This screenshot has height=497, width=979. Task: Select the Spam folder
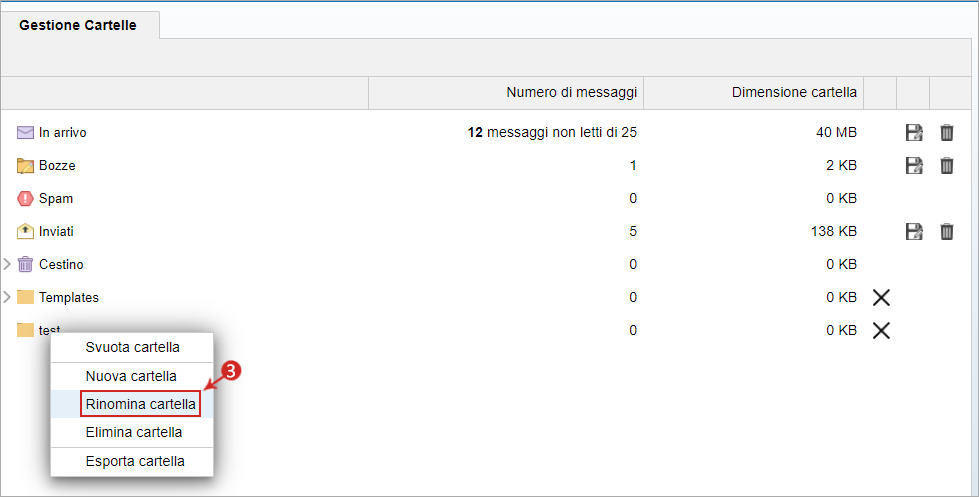click(56, 199)
